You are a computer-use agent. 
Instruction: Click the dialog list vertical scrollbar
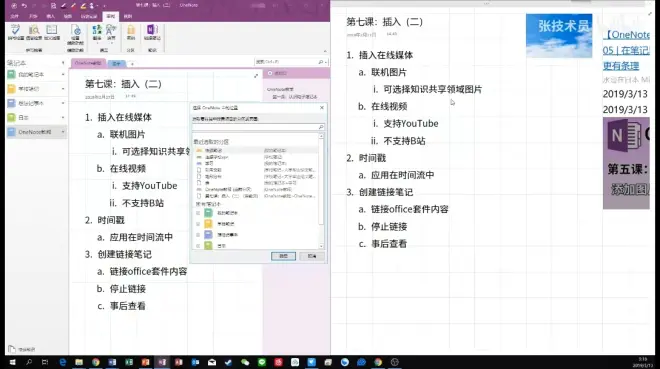tap(322, 191)
